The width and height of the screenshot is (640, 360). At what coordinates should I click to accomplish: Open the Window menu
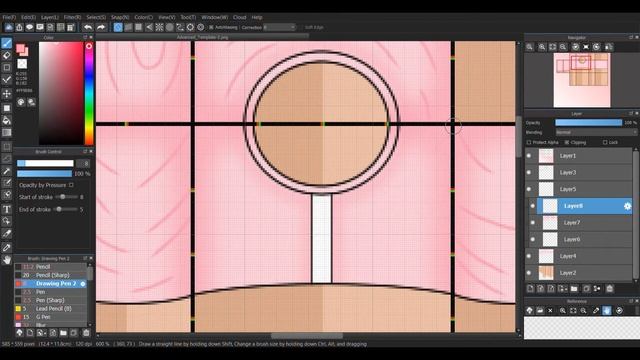214,18
